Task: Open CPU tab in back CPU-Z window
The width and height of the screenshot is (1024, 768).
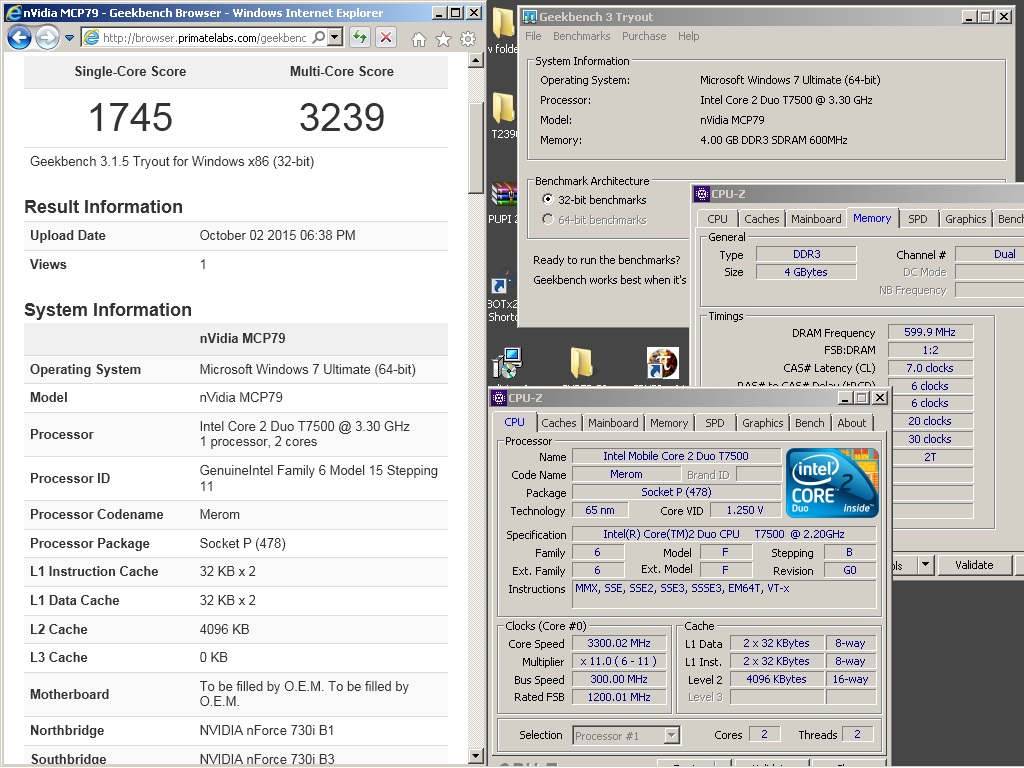Action: [717, 219]
